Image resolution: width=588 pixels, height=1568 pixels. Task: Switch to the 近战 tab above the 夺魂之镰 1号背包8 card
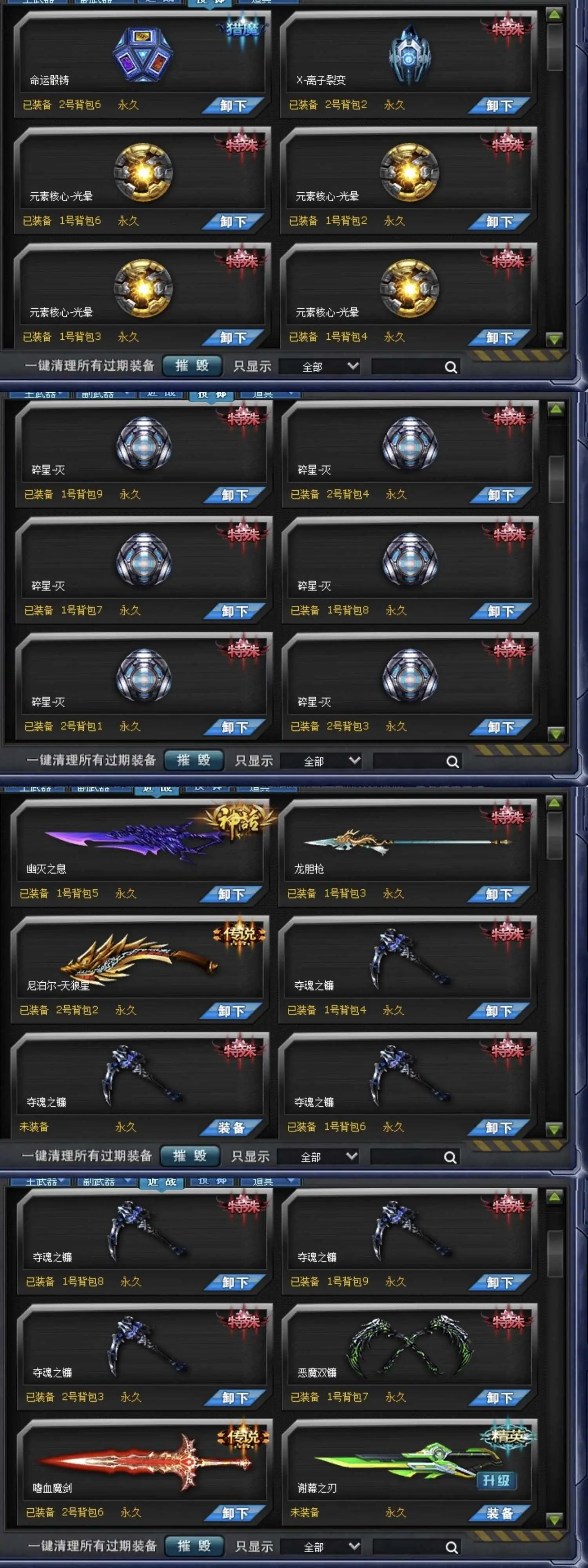tap(162, 1182)
